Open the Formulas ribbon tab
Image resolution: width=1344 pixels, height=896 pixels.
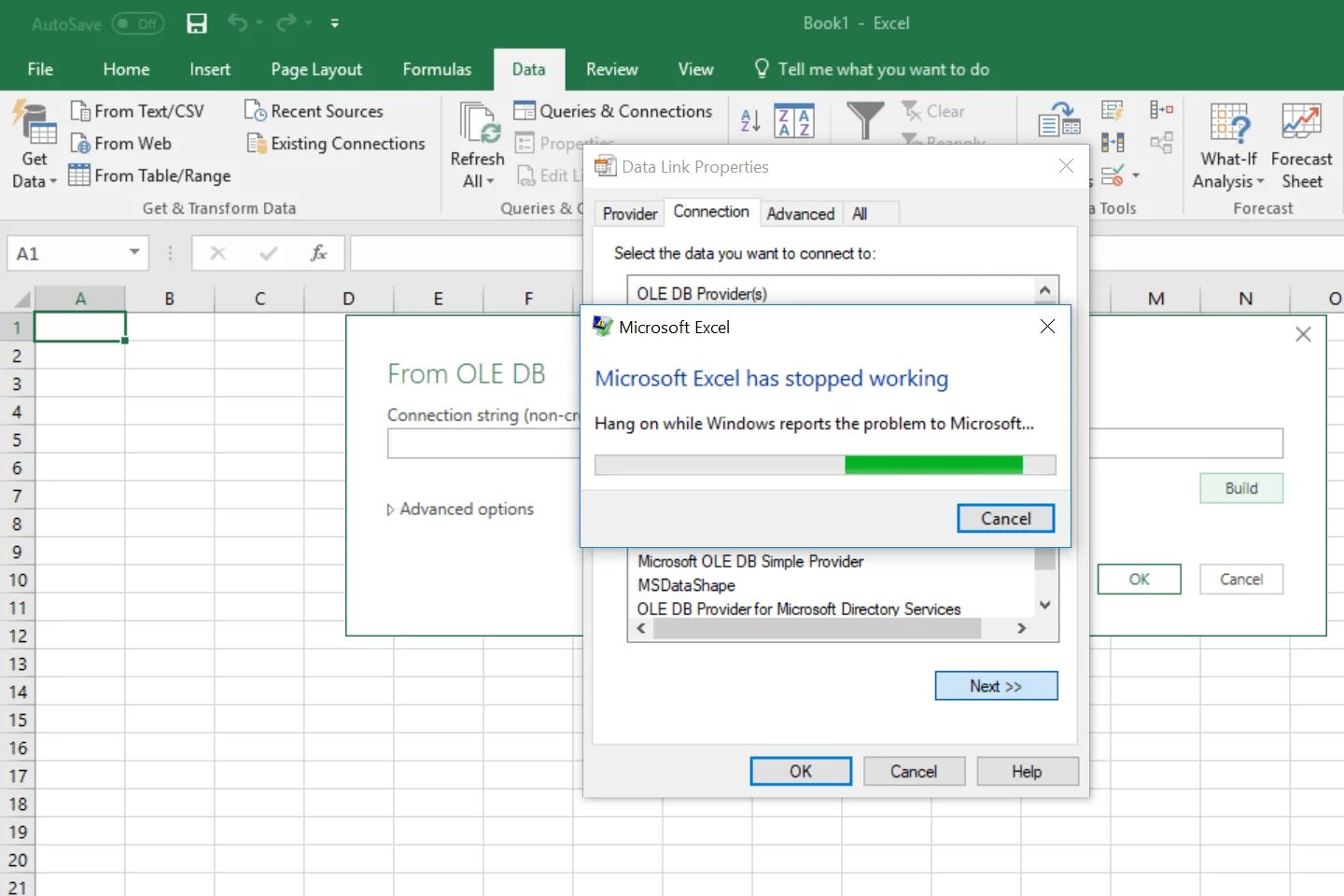pyautogui.click(x=437, y=69)
